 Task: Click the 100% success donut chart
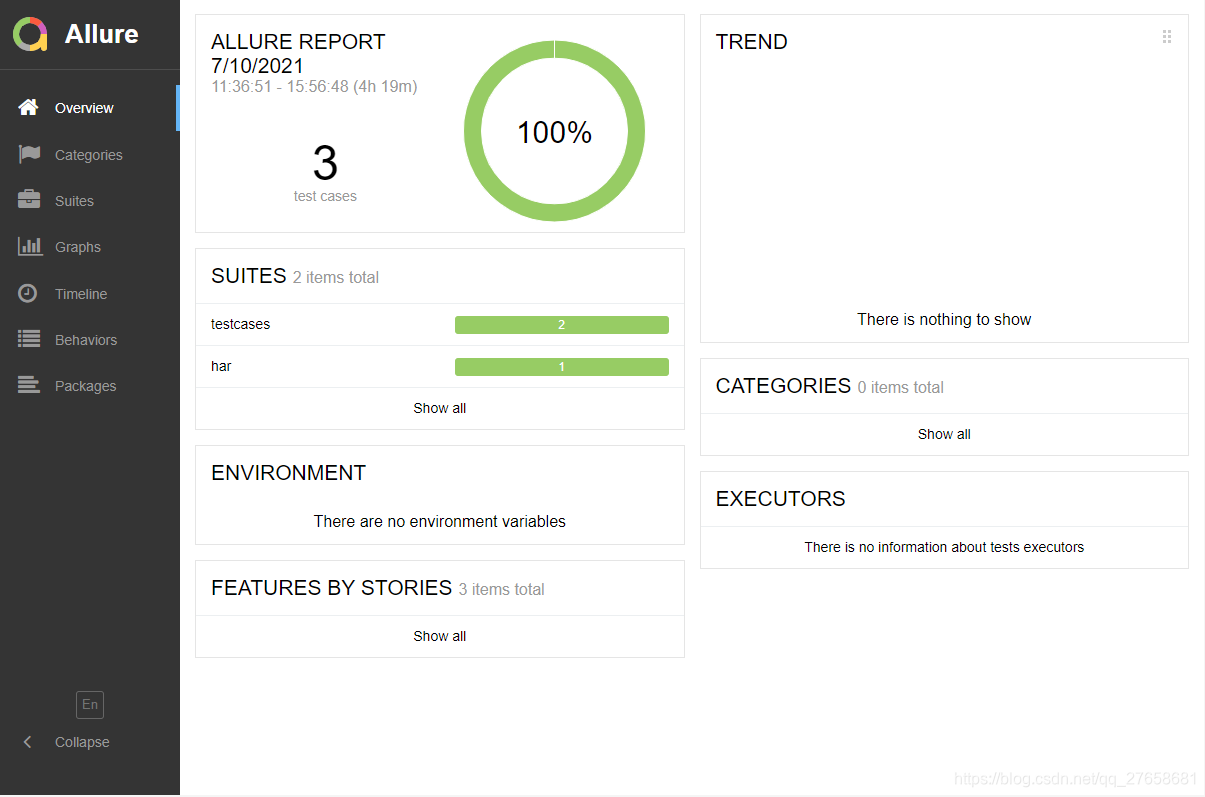pos(554,131)
